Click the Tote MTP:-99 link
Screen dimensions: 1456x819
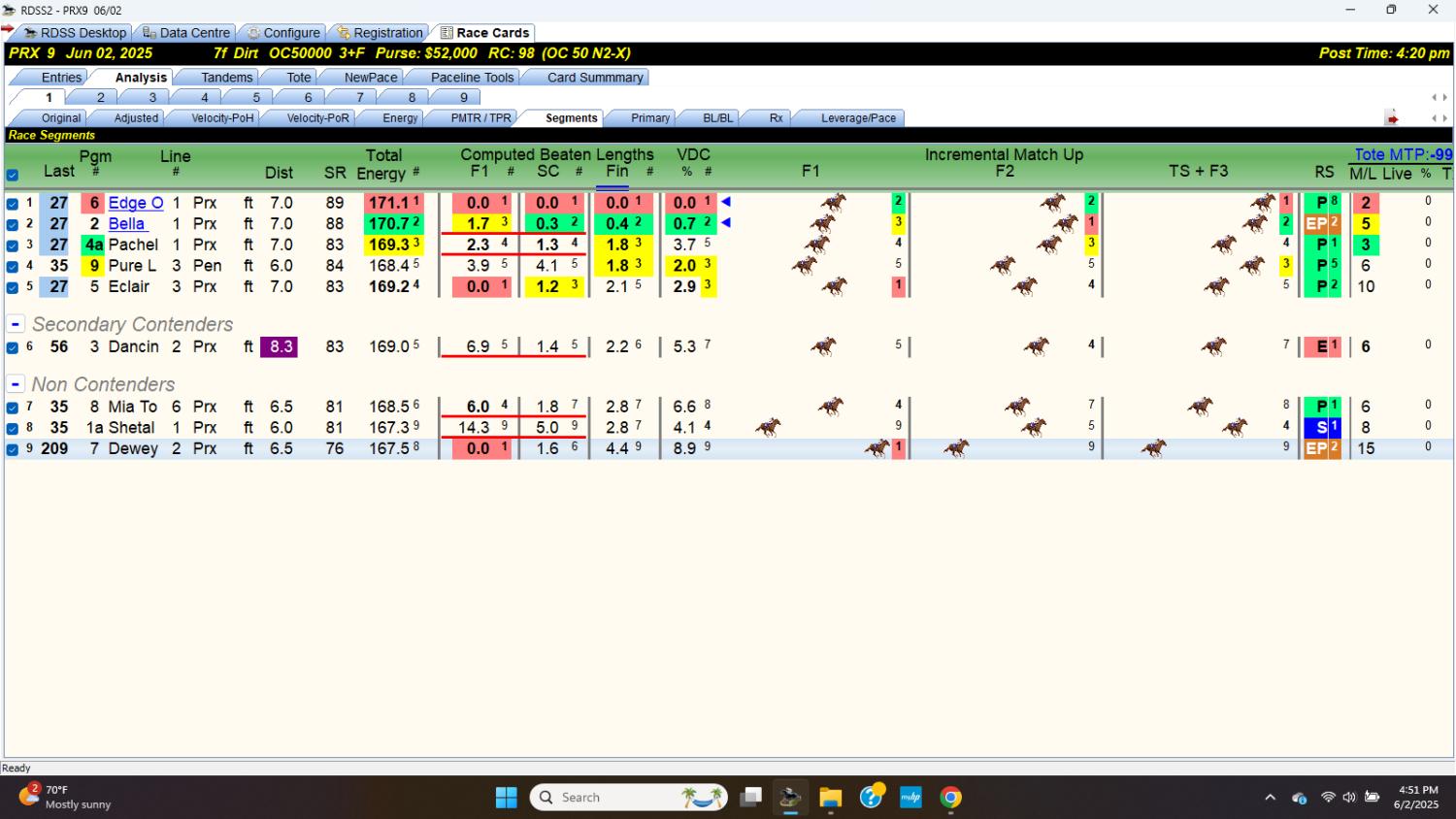1404,154
